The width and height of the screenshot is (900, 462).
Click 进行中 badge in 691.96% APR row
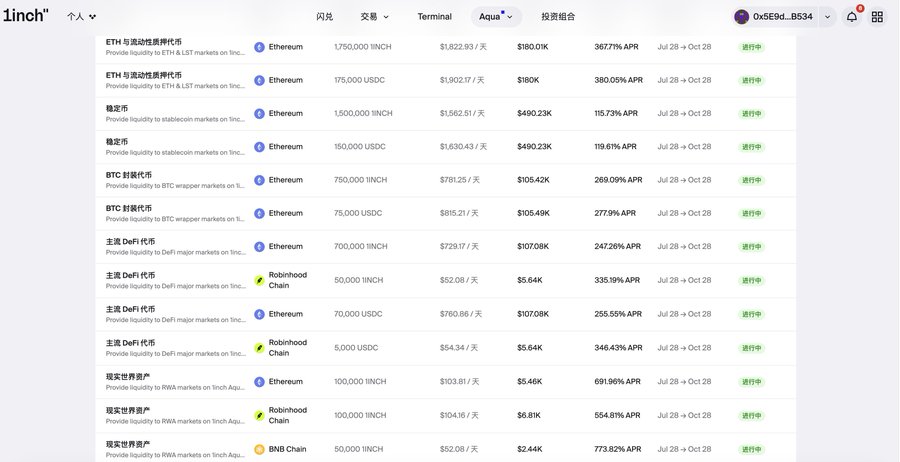coord(751,382)
